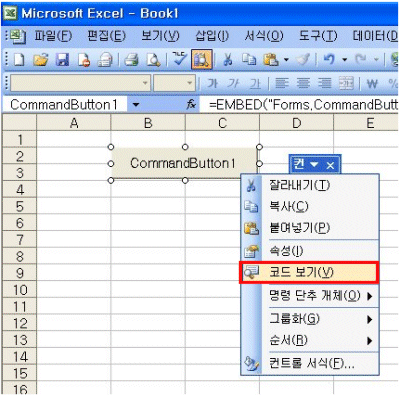
Task: Select column B header
Action: [148, 123]
